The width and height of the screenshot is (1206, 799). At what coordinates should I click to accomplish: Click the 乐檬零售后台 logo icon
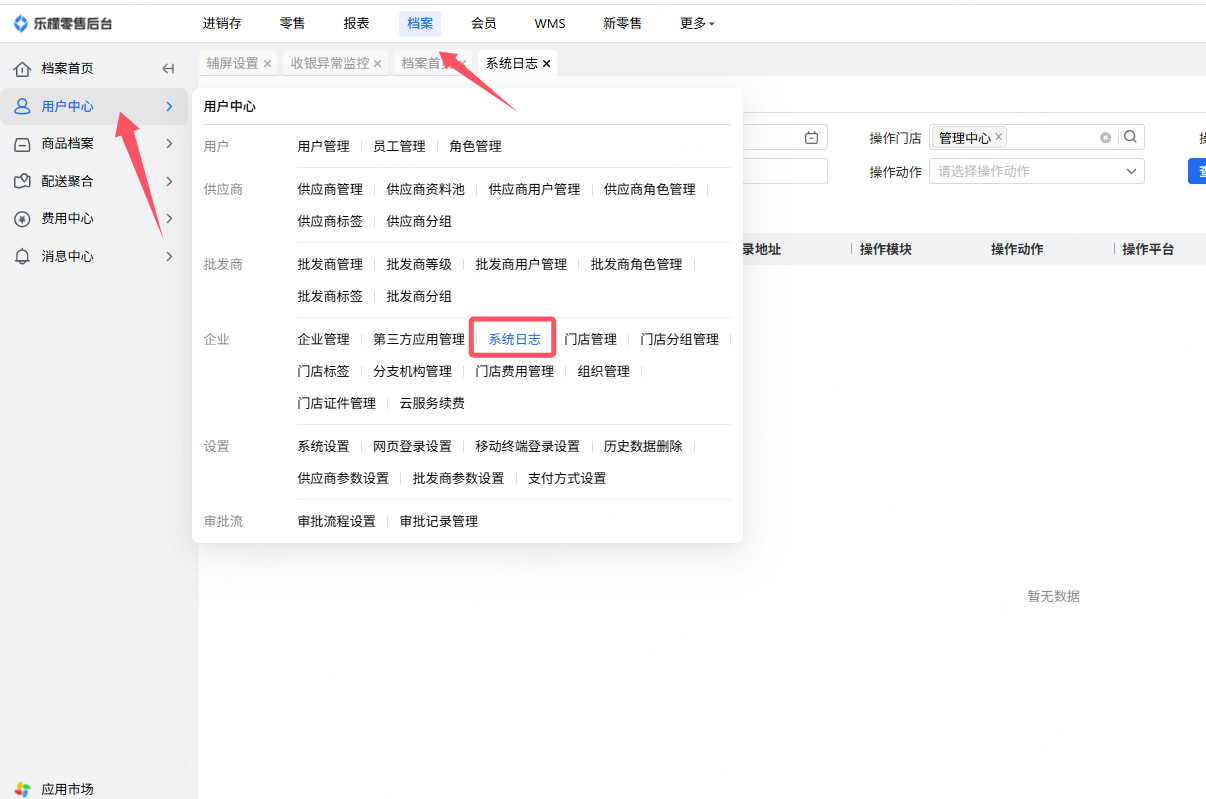pos(21,23)
